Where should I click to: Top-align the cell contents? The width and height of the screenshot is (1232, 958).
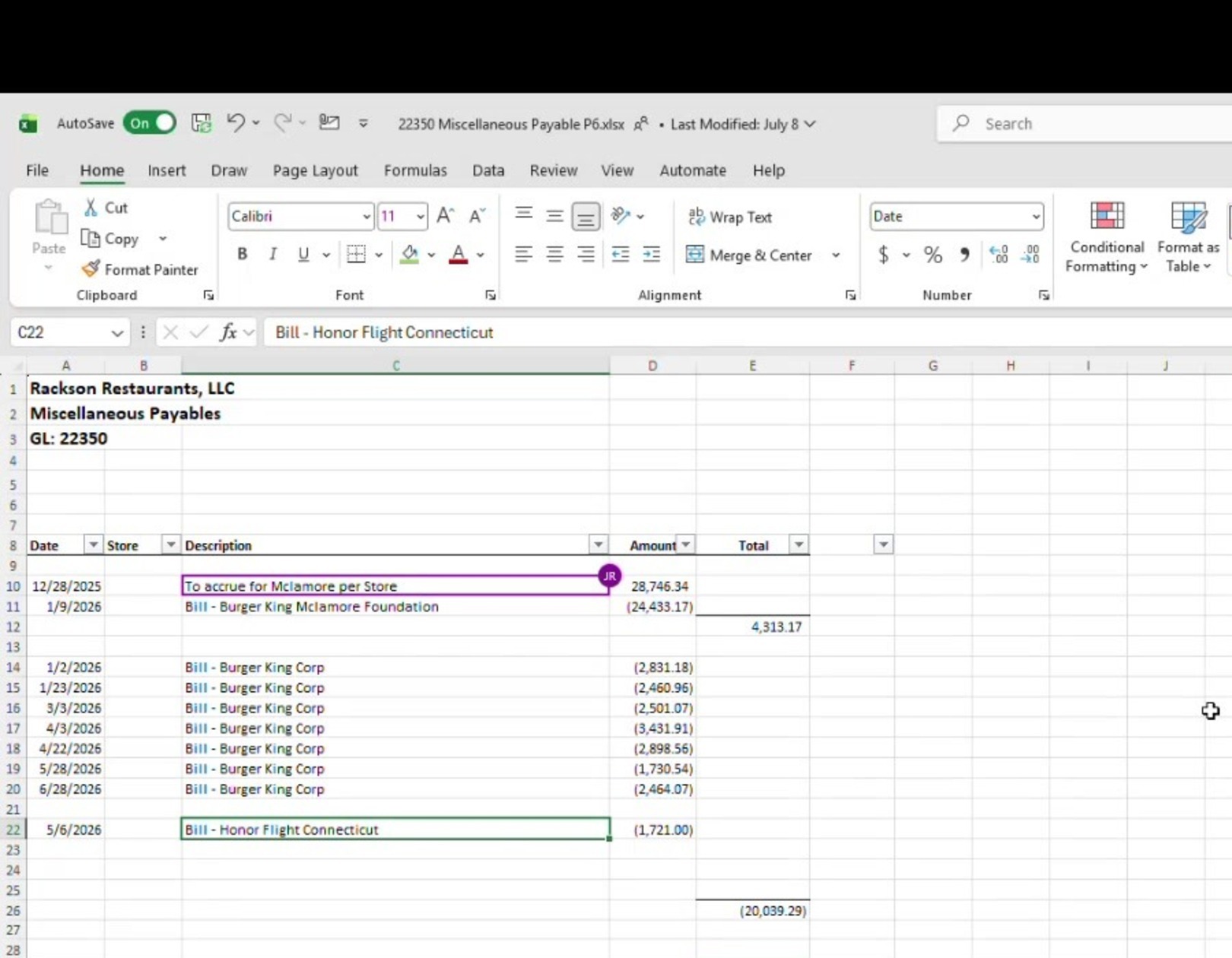pos(524,216)
